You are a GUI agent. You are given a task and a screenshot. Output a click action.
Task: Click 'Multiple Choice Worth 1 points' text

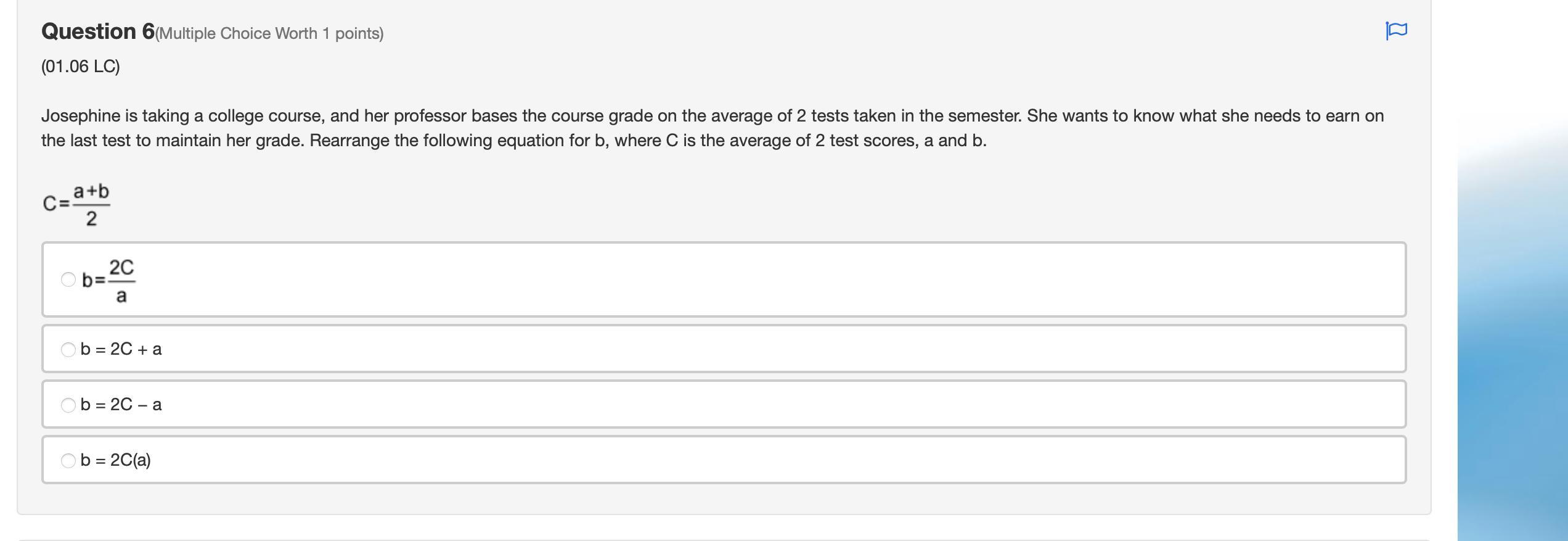point(270,33)
